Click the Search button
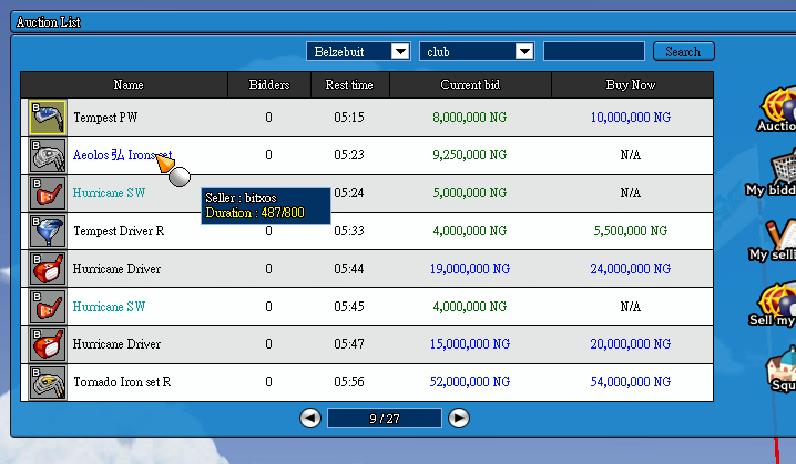796x464 pixels. [683, 51]
